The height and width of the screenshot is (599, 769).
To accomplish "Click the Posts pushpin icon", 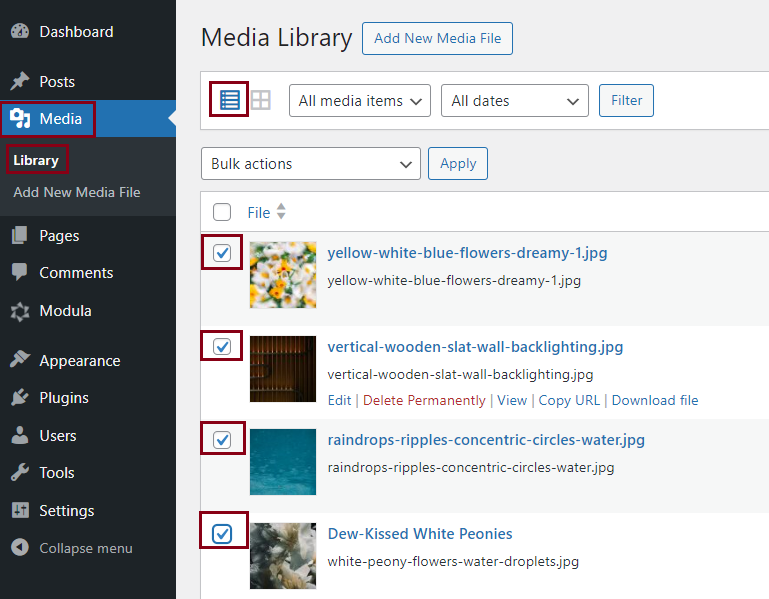I will tap(20, 82).
